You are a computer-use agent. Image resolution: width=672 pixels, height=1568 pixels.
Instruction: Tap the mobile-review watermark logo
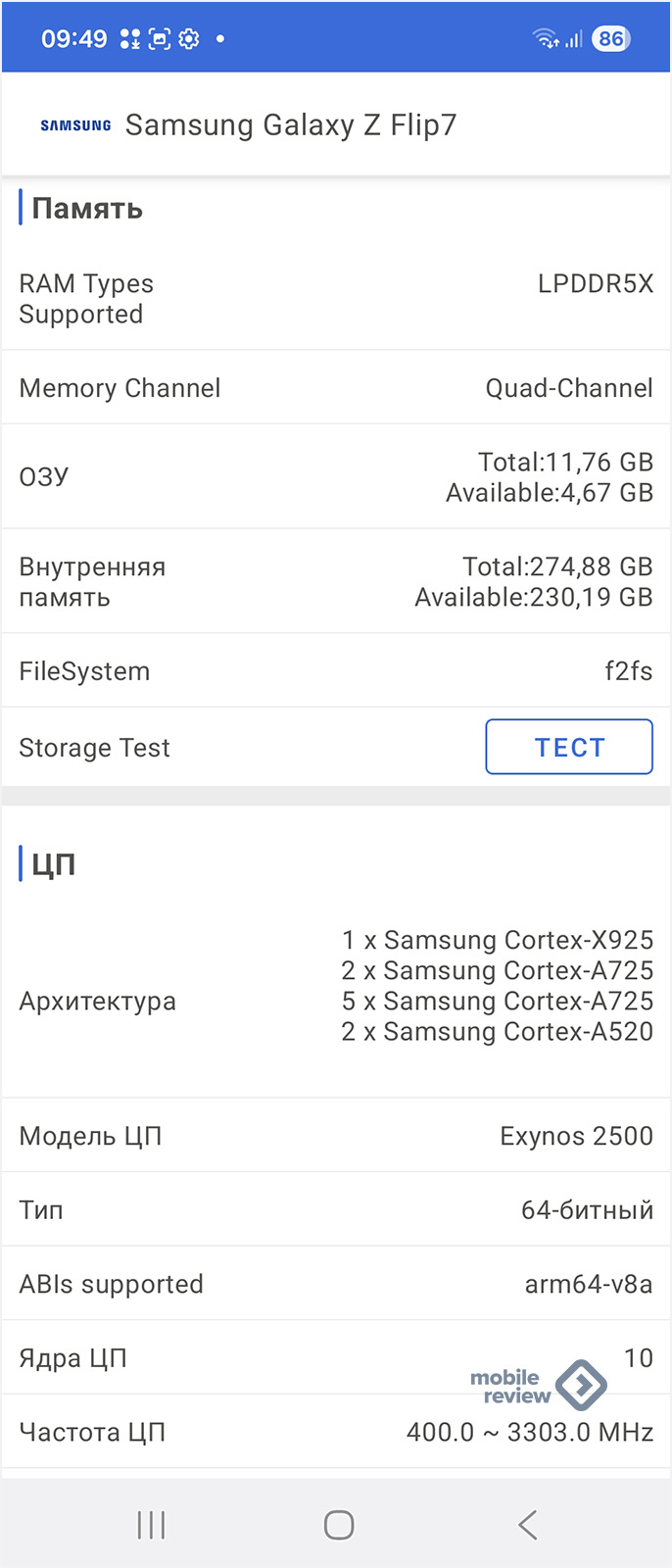tap(539, 1386)
